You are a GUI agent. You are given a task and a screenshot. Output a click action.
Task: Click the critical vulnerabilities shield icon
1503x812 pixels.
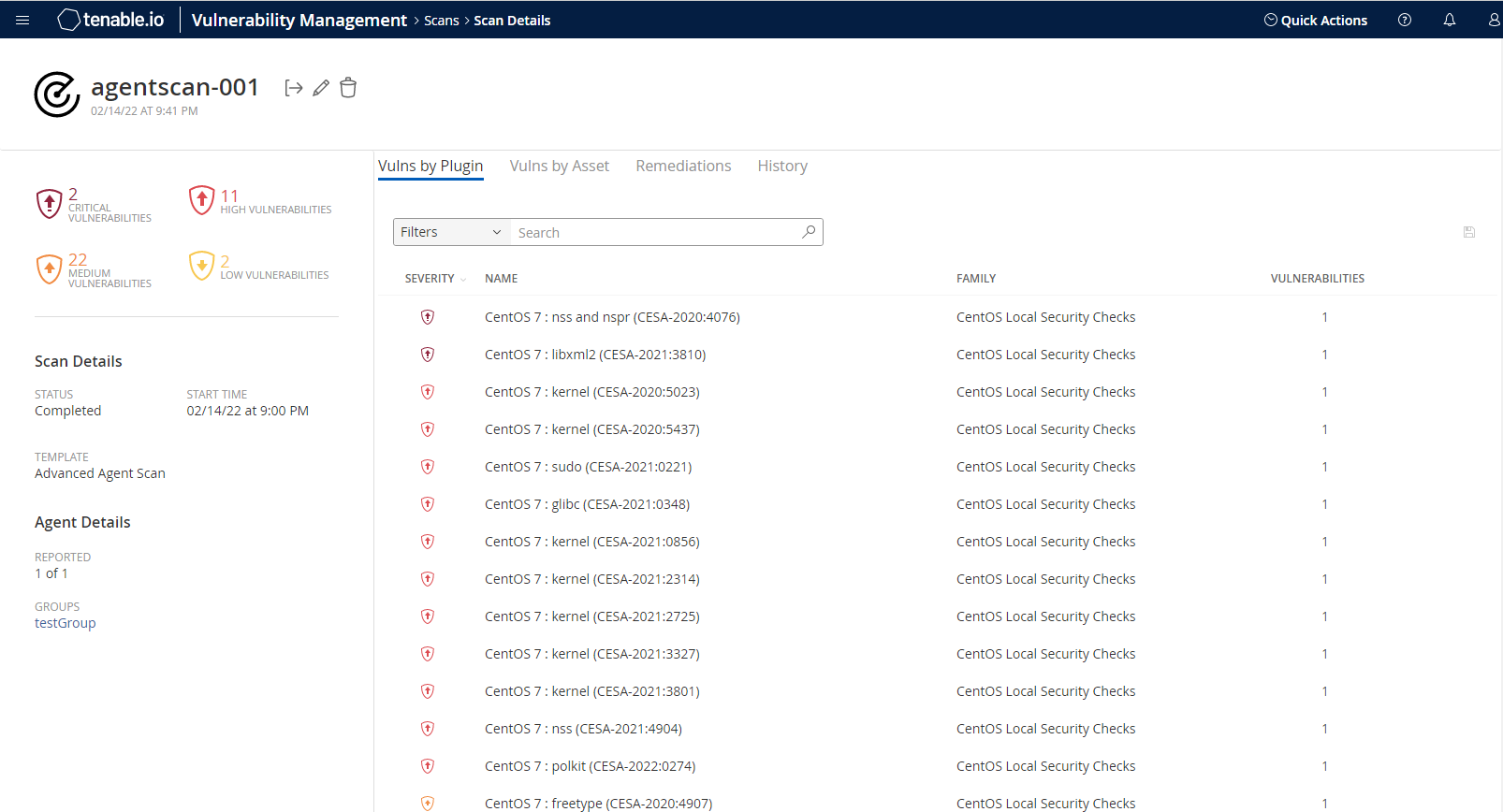(50, 203)
